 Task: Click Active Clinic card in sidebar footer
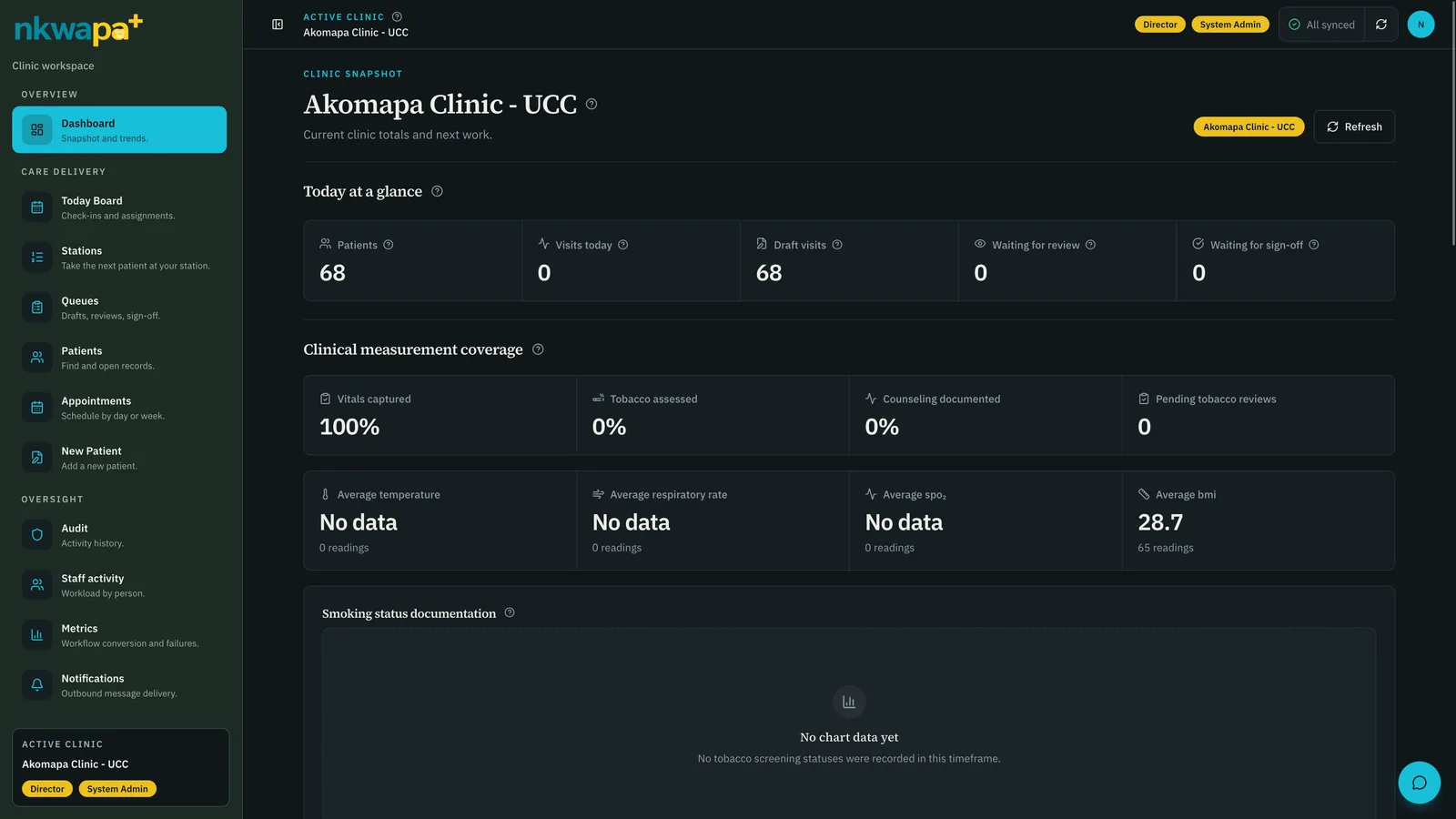coord(120,767)
